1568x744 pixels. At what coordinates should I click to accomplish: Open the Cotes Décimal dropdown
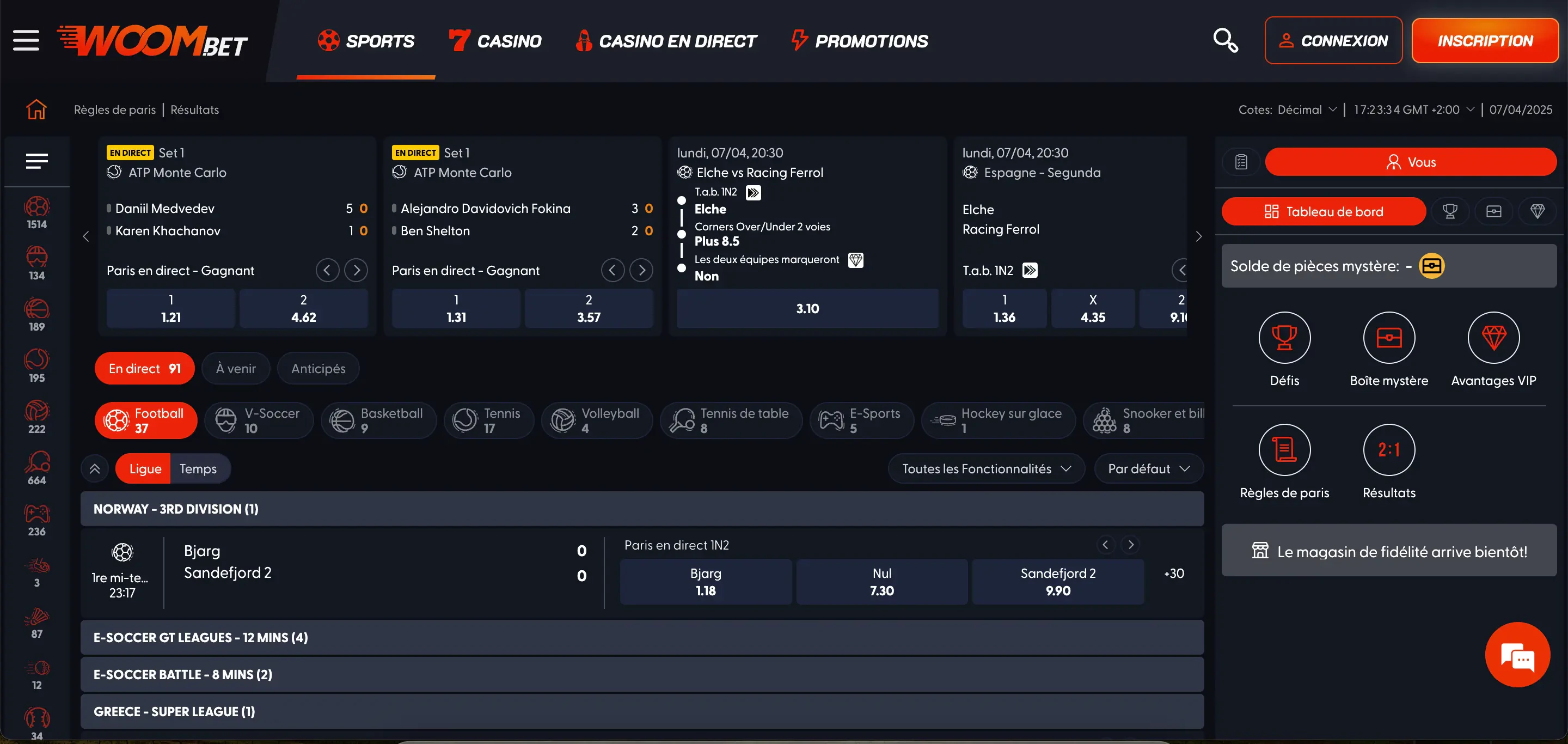click(x=1288, y=109)
